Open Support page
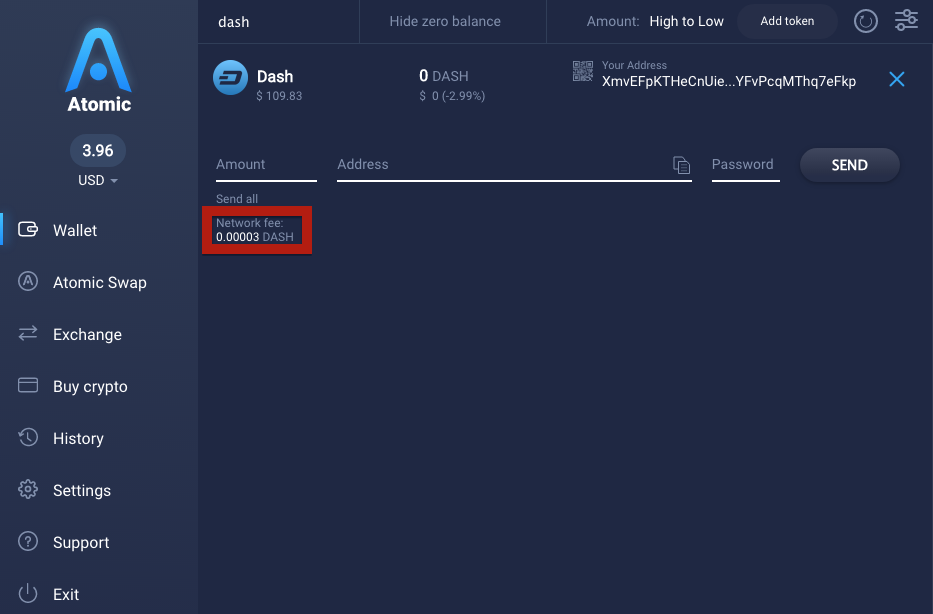Image resolution: width=933 pixels, height=614 pixels. [x=81, y=543]
